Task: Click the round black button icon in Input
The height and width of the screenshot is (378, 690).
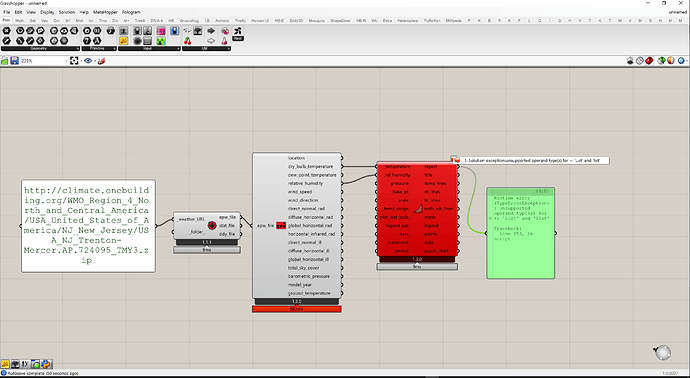Action: (137, 41)
